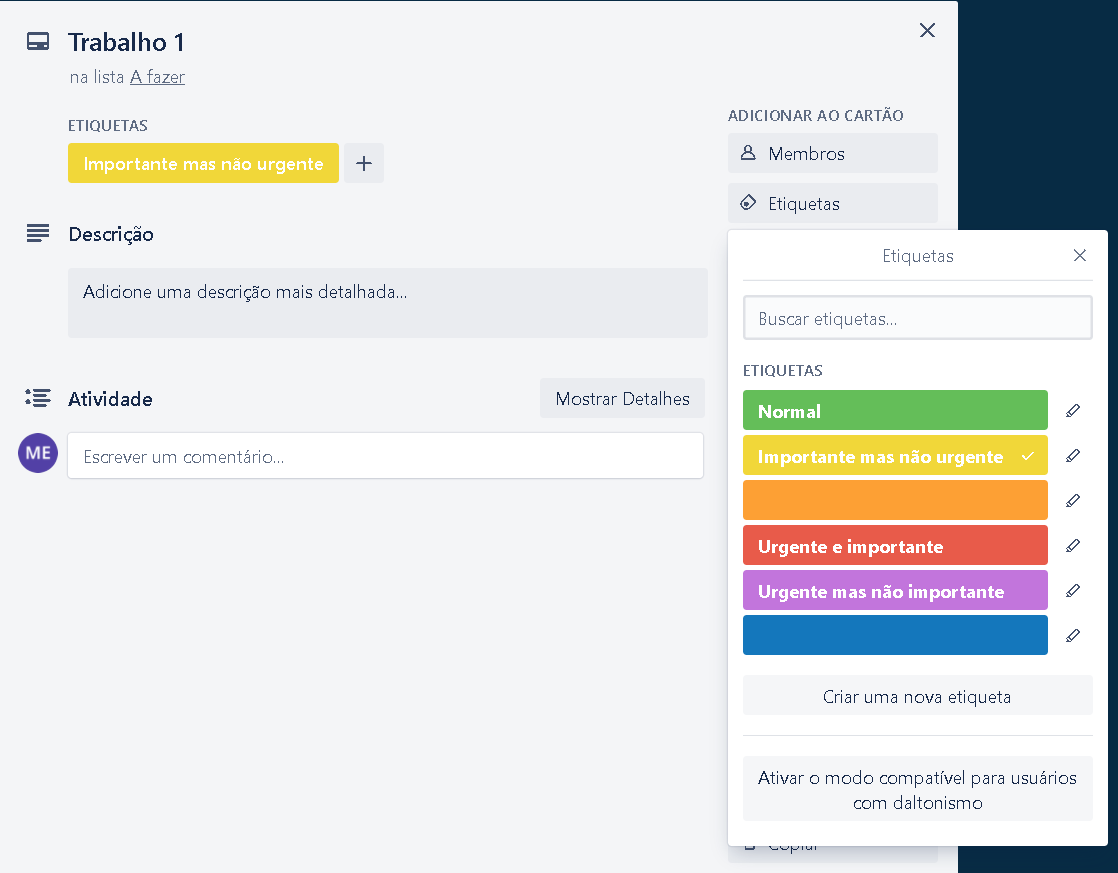
Task: Toggle the red Urgente e importante label
Action: pos(894,546)
